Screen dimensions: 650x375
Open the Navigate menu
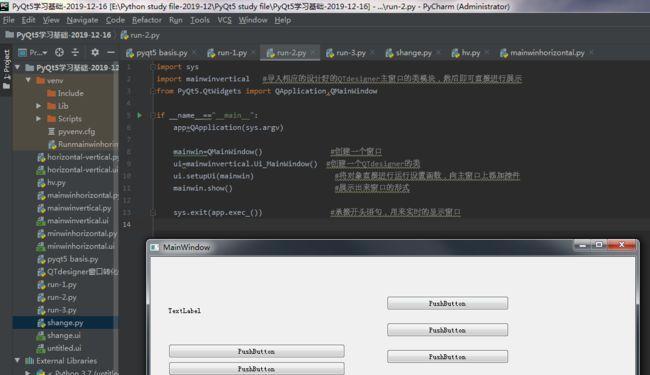(82, 20)
